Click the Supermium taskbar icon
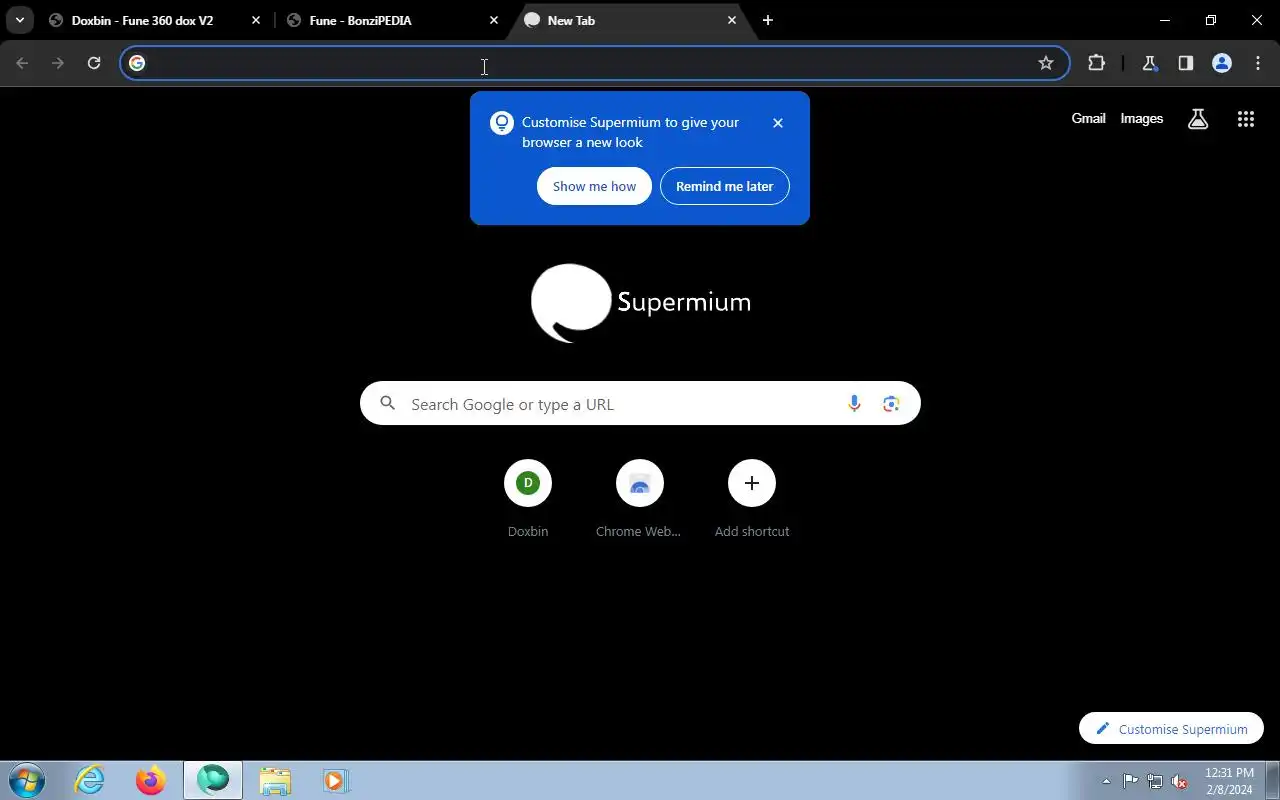The width and height of the screenshot is (1280, 800). [x=213, y=780]
